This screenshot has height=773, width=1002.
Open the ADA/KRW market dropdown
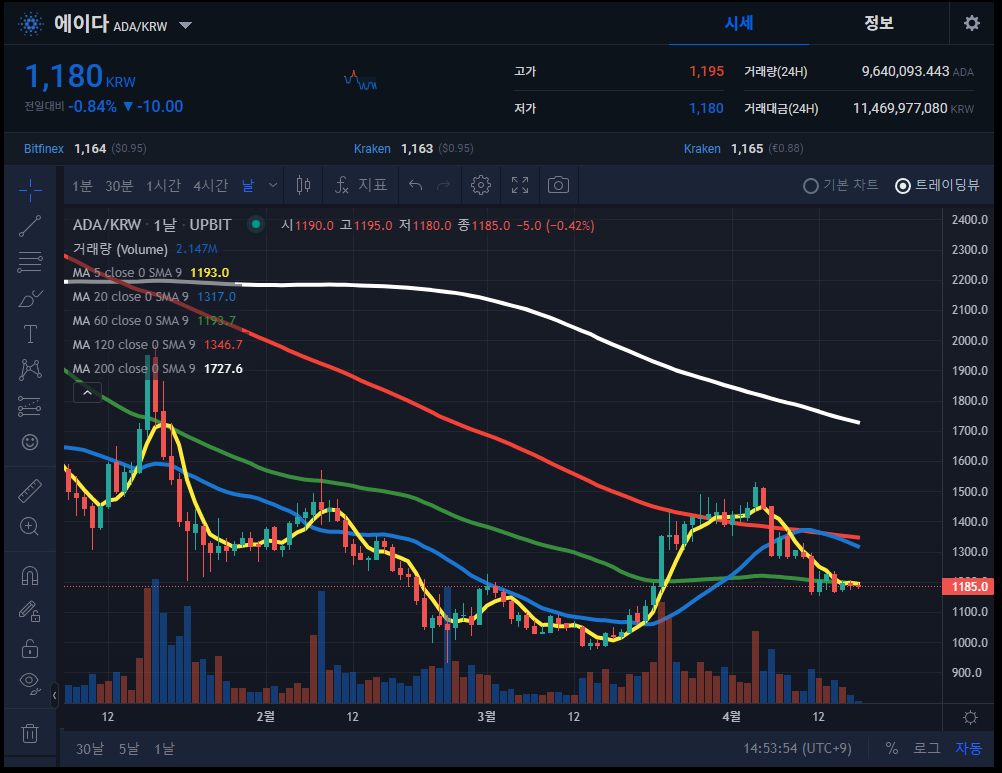[185, 26]
